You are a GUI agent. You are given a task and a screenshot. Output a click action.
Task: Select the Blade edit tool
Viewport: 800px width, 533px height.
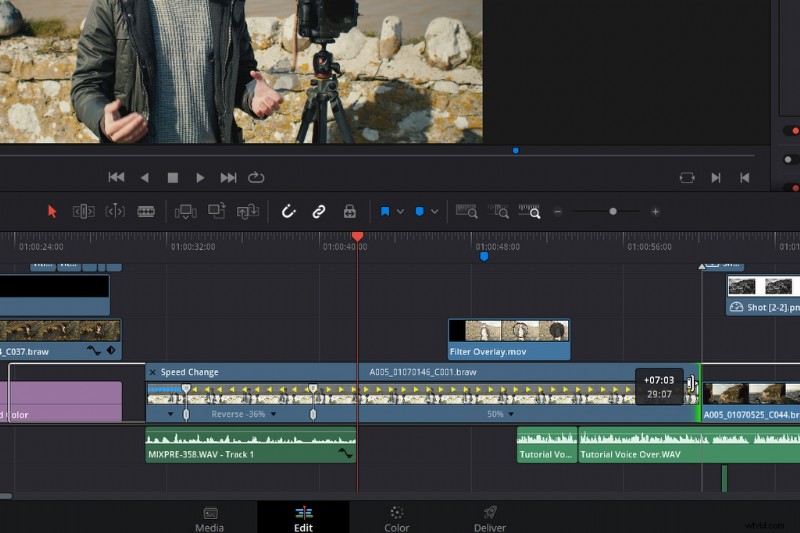pyautogui.click(x=146, y=211)
